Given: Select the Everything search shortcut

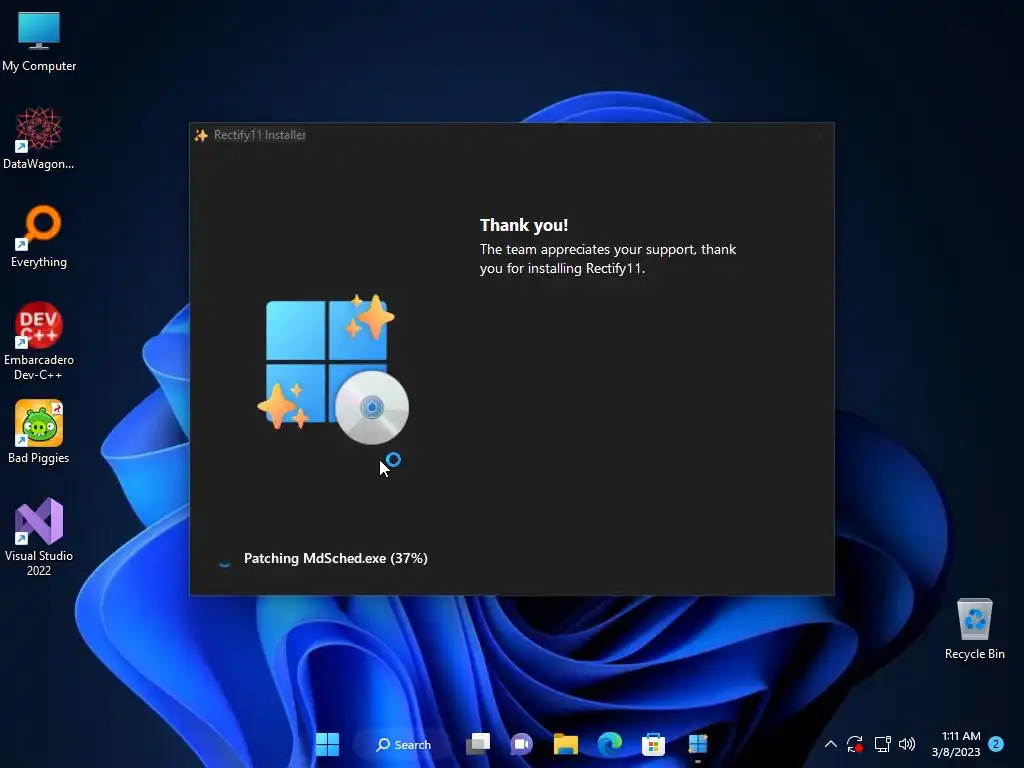Looking at the screenshot, I should tap(39, 237).
